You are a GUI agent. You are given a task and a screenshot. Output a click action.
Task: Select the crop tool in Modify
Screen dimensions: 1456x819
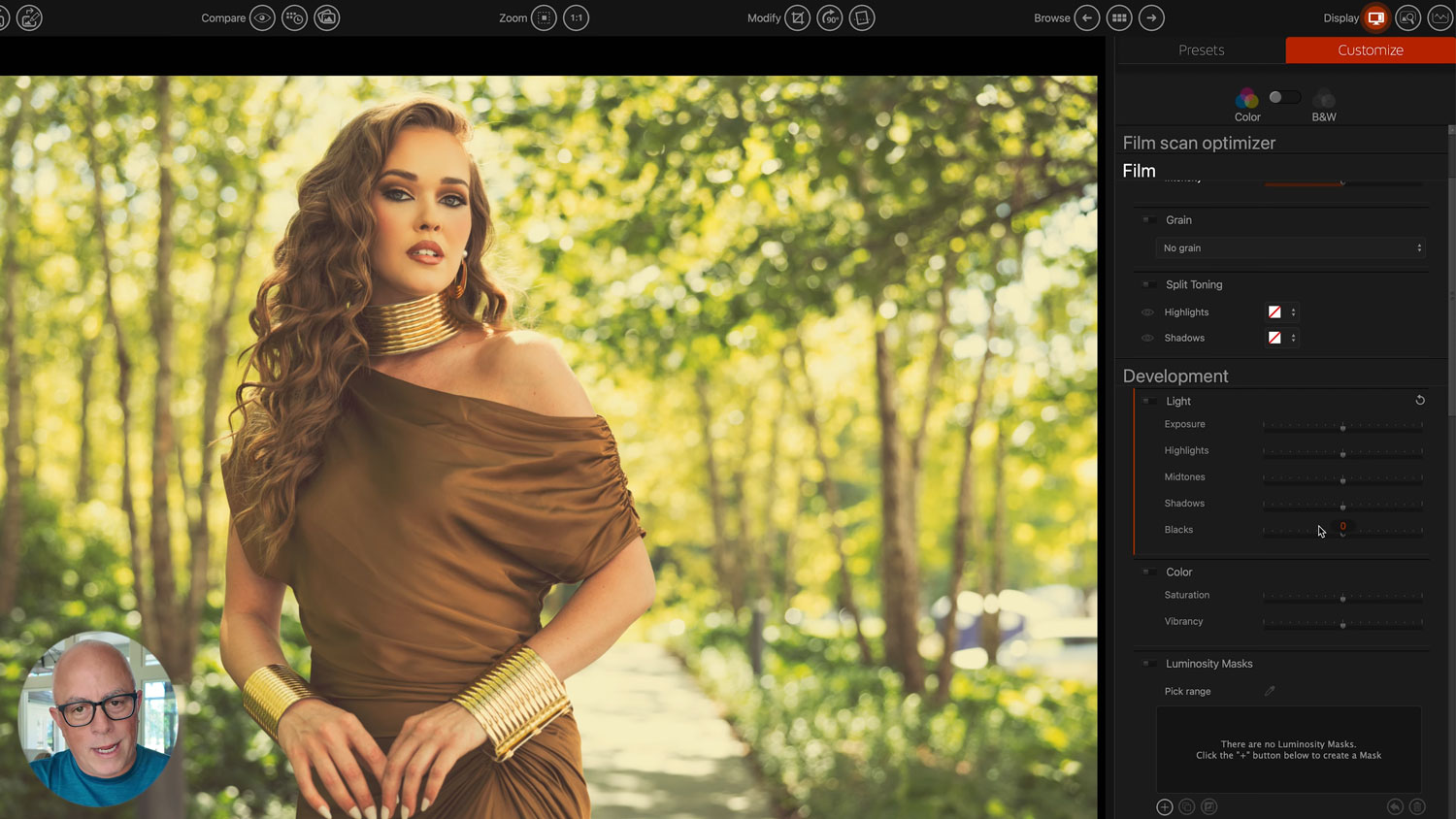pyautogui.click(x=797, y=17)
